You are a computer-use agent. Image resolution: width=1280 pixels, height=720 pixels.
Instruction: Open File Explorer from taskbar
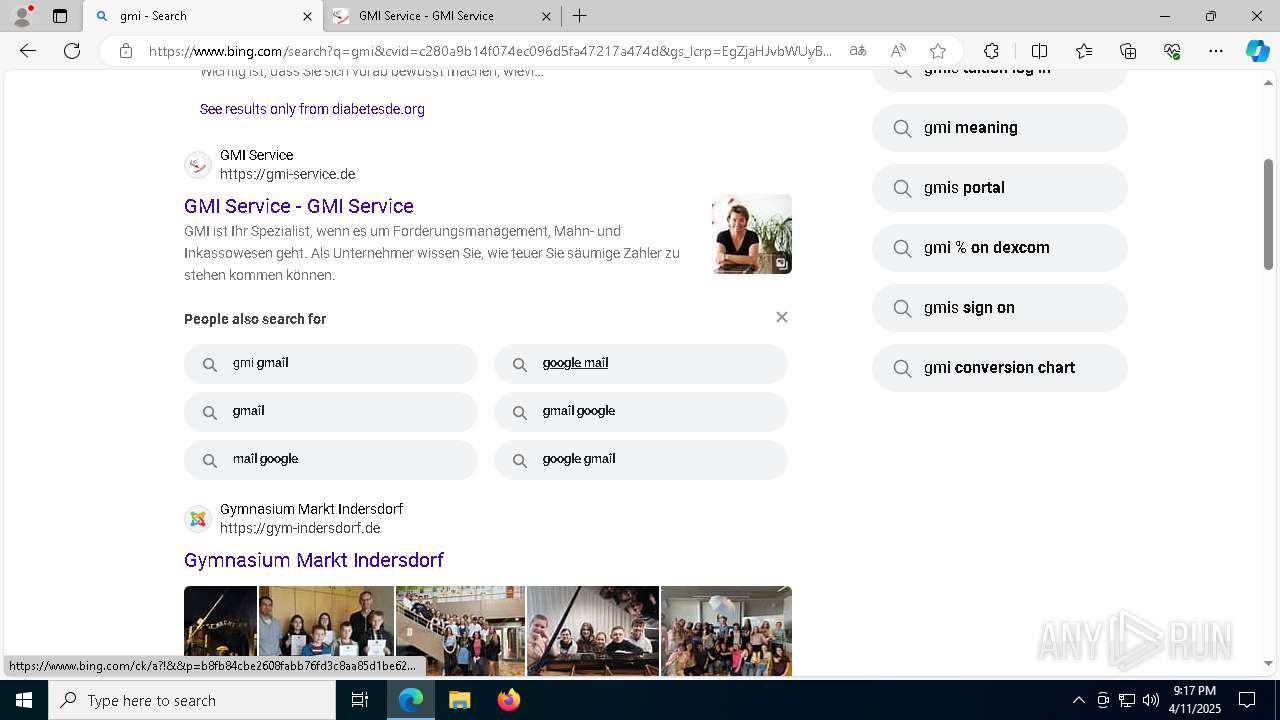point(459,700)
